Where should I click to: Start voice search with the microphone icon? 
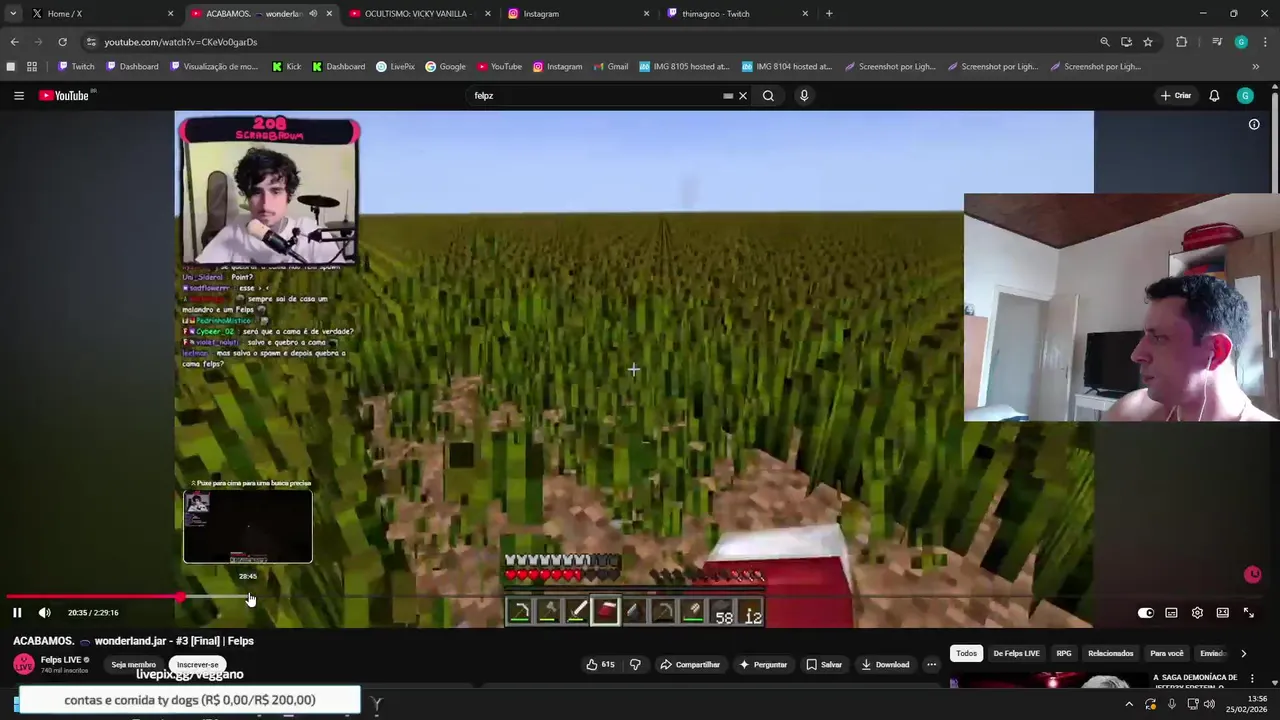coord(803,96)
